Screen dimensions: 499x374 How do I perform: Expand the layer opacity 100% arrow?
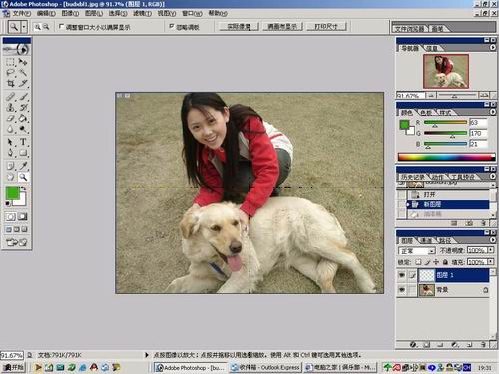click(x=491, y=250)
